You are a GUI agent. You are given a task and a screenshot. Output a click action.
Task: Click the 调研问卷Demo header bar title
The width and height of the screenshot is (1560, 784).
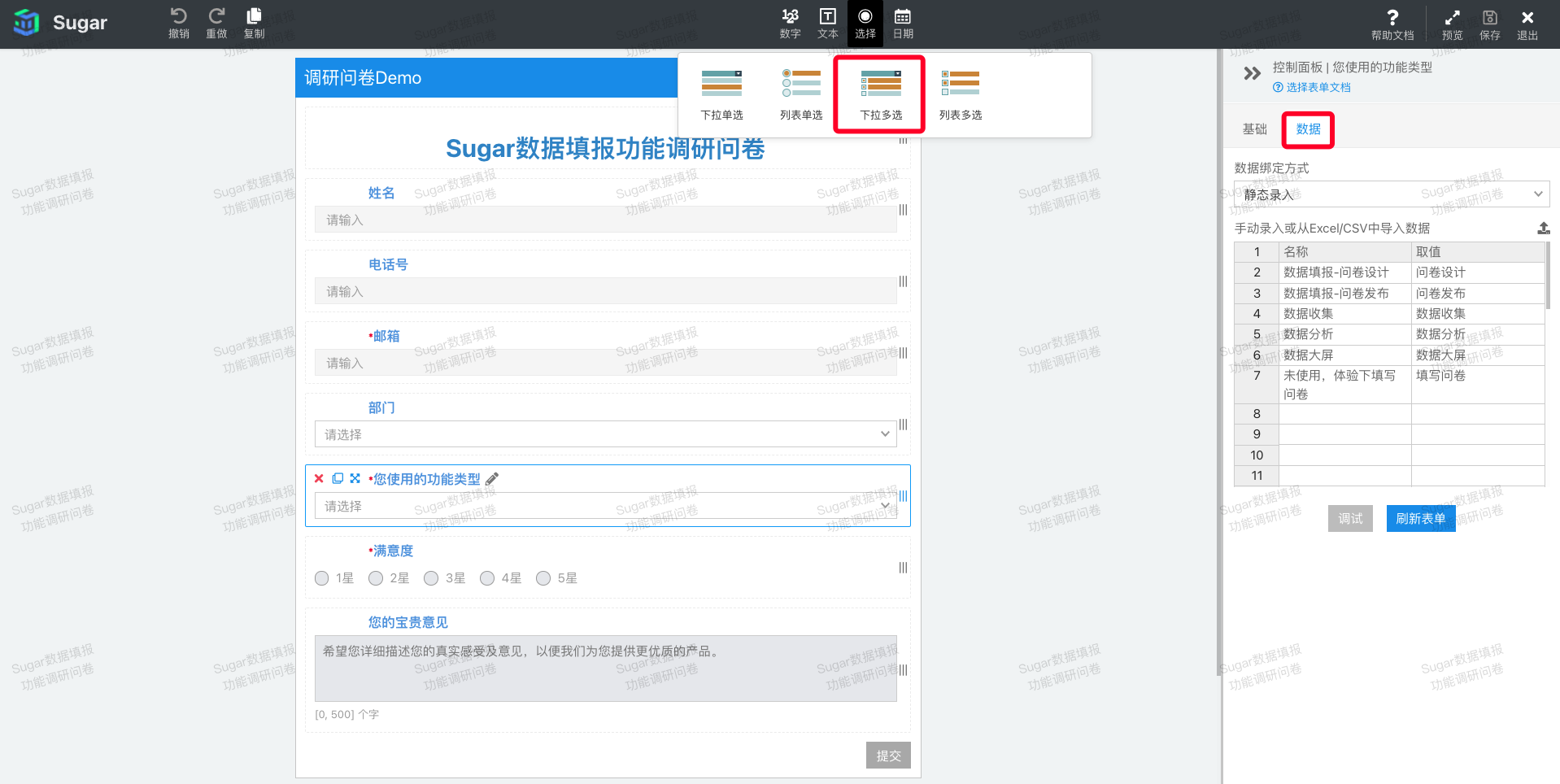(x=363, y=78)
